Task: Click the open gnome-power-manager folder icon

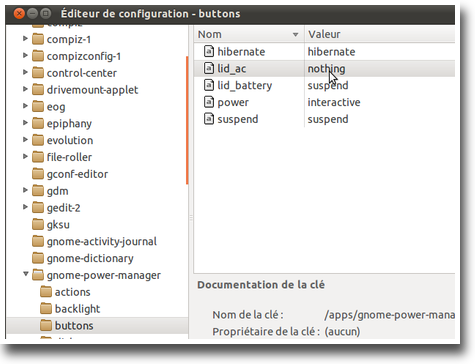Action: 38,275
